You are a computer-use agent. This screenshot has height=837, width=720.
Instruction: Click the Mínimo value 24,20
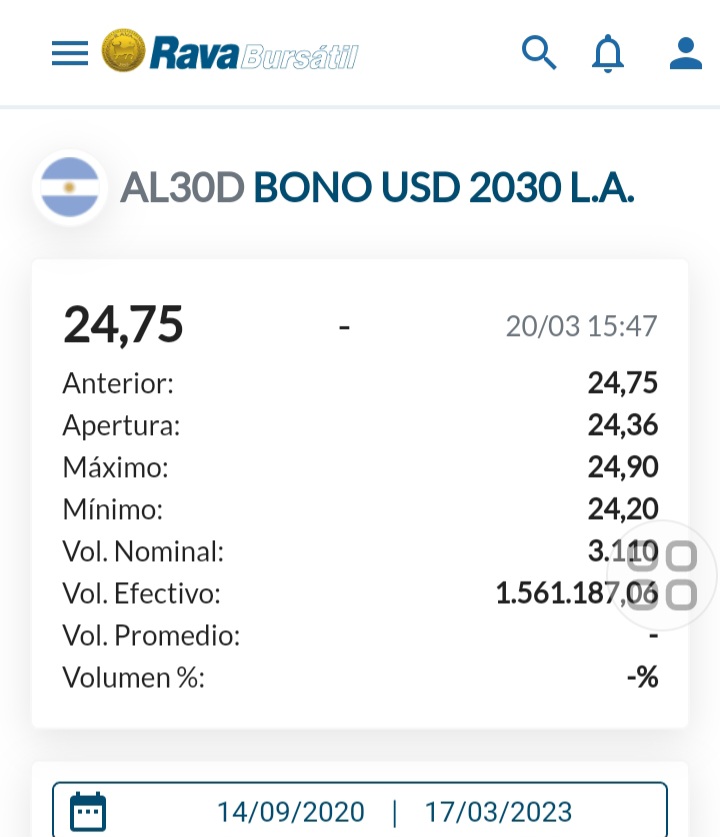[622, 509]
